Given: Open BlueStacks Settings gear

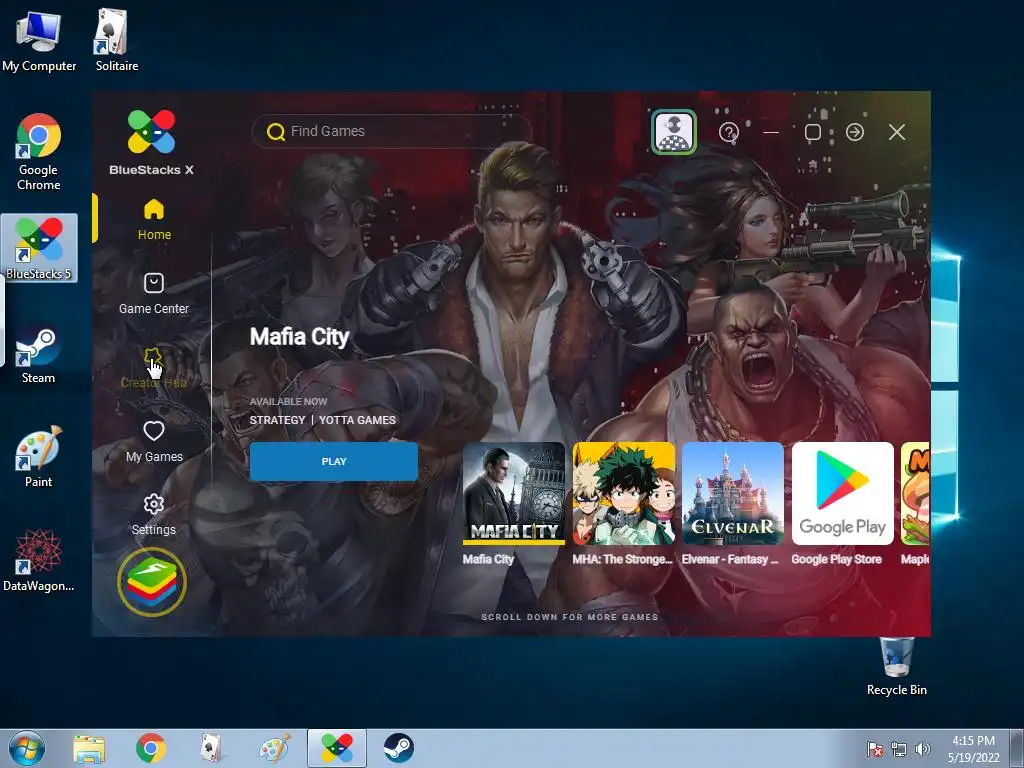Looking at the screenshot, I should tap(153, 504).
